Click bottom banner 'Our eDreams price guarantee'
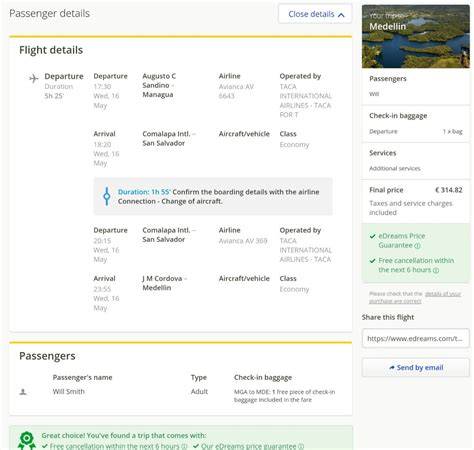 click(248, 446)
